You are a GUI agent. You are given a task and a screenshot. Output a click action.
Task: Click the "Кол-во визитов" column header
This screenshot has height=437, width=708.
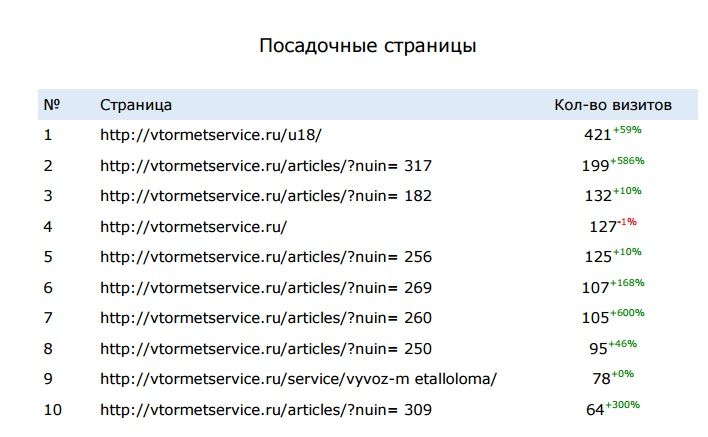[x=613, y=104]
